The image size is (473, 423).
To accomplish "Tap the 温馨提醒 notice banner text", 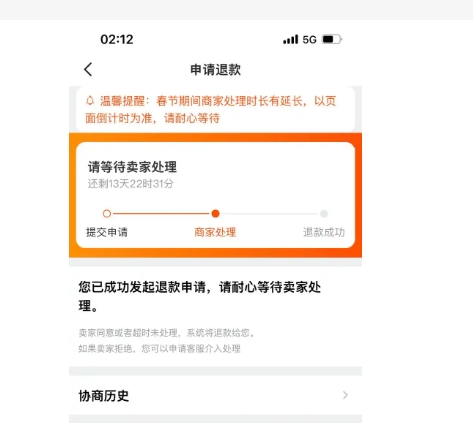I will 211,109.
